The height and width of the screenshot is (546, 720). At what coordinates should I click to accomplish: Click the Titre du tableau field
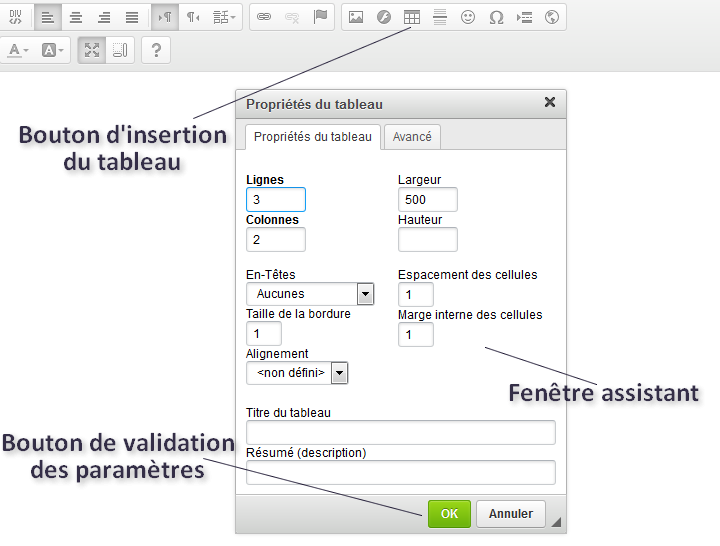click(400, 432)
